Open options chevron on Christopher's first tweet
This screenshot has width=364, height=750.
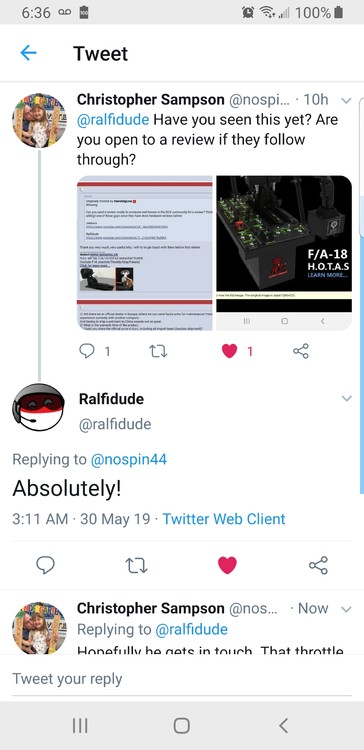346,100
